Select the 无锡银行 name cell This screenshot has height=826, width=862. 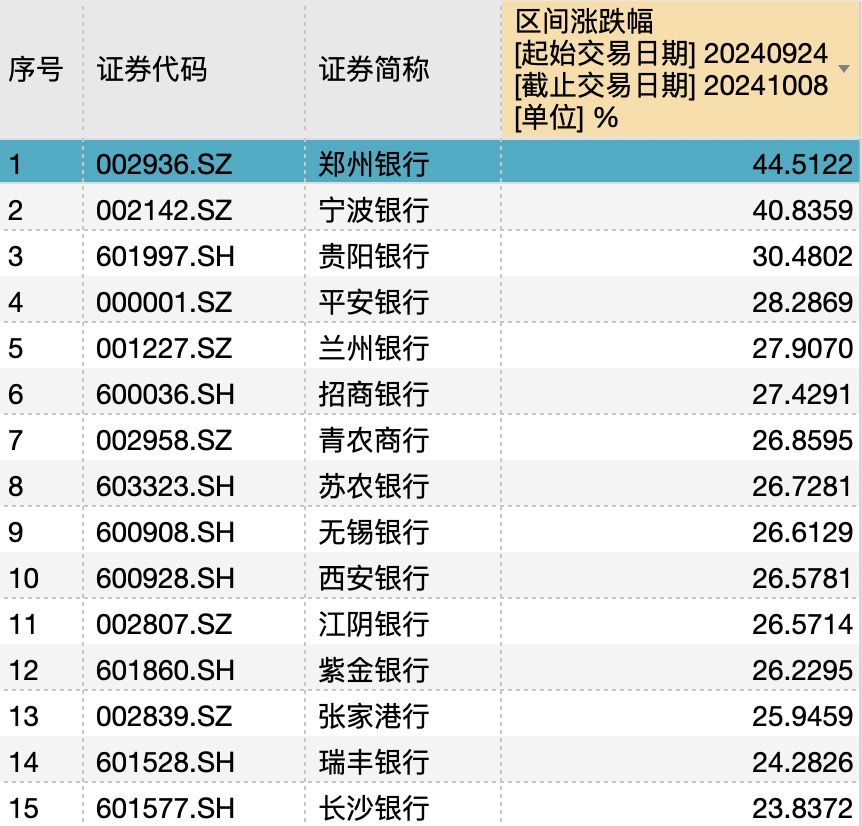pyautogui.click(x=374, y=533)
